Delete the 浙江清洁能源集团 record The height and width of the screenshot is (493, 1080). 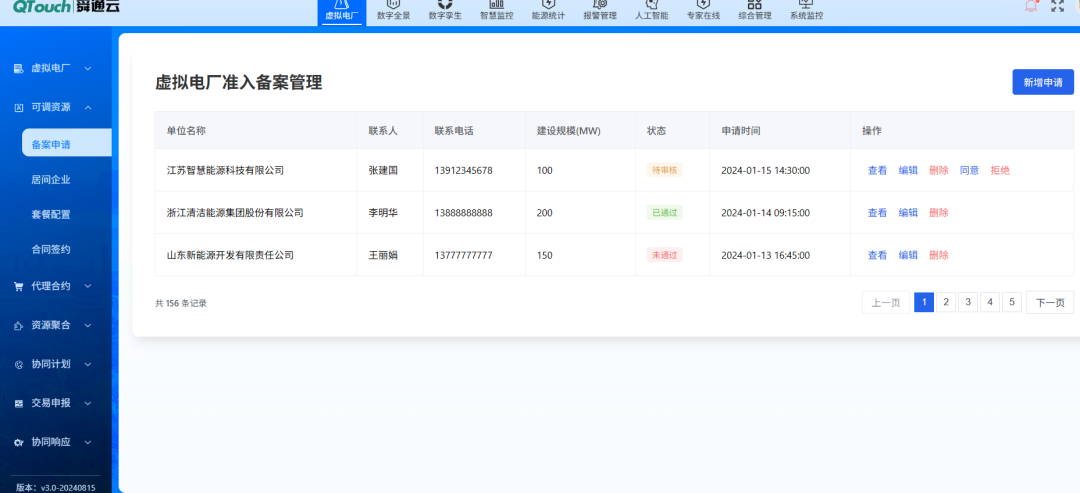click(x=938, y=213)
